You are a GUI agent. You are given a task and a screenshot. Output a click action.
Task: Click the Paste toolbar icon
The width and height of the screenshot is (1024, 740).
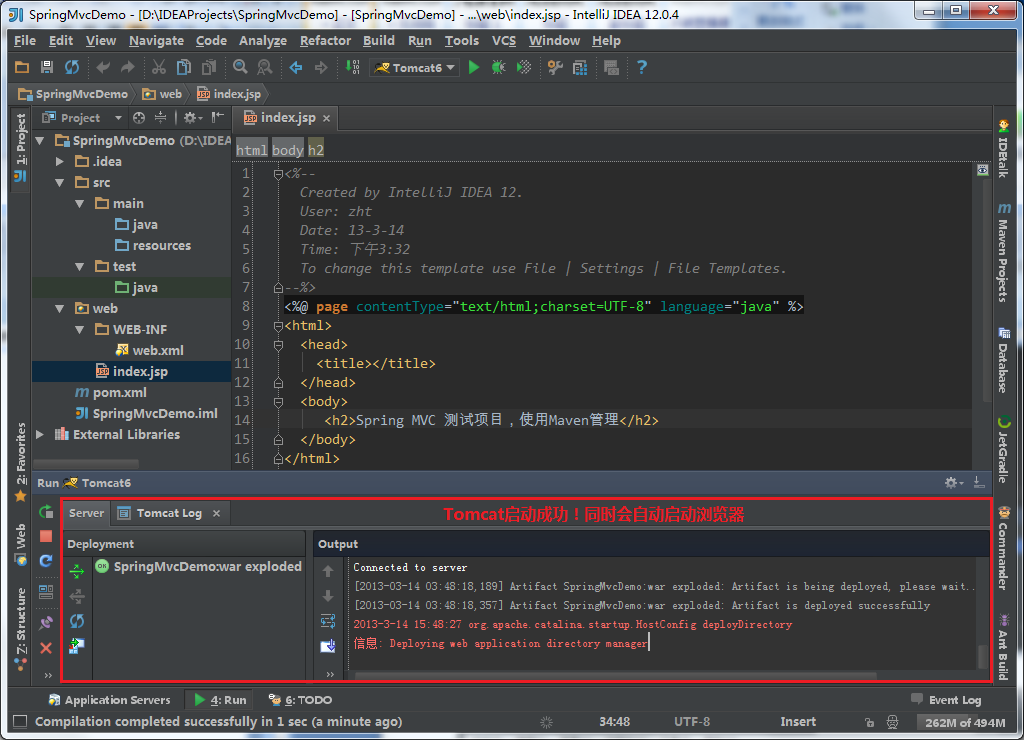pyautogui.click(x=209, y=67)
